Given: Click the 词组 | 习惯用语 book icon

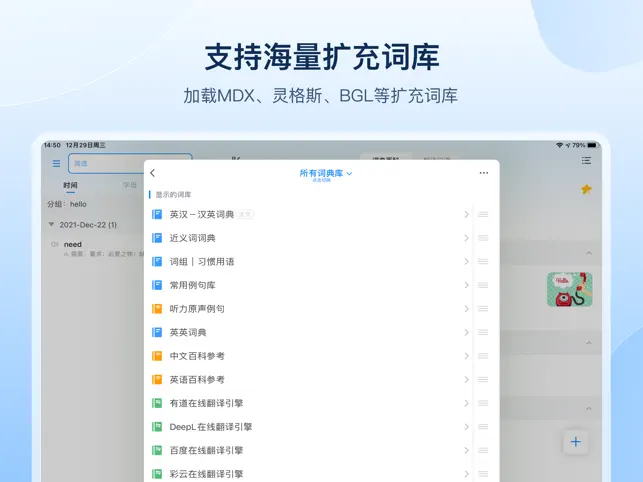Looking at the screenshot, I should (157, 262).
